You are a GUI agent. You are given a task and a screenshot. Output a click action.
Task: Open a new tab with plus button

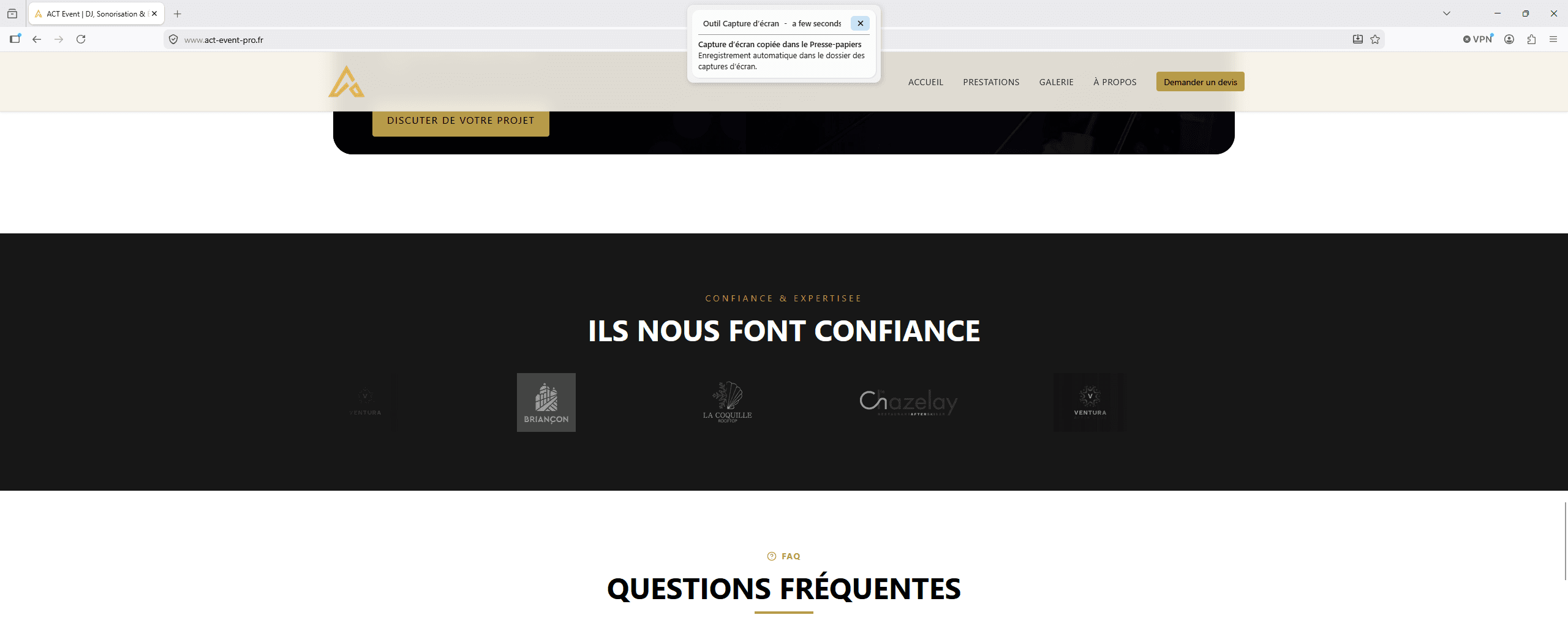178,13
